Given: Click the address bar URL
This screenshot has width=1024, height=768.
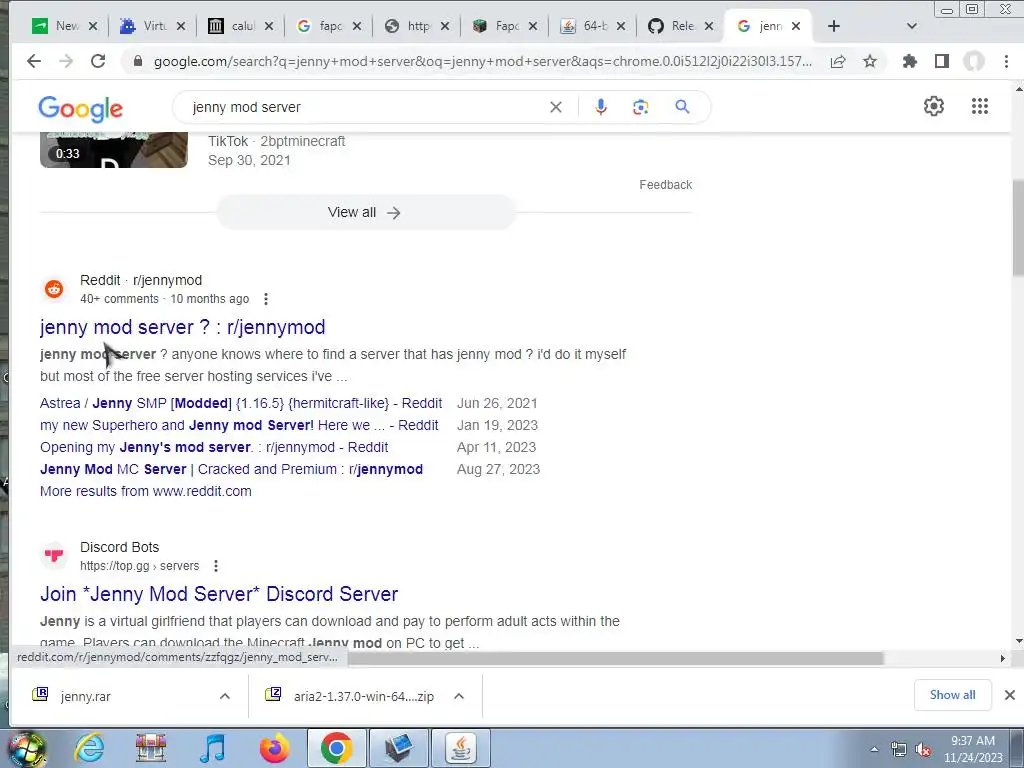Looking at the screenshot, I should 483,61.
